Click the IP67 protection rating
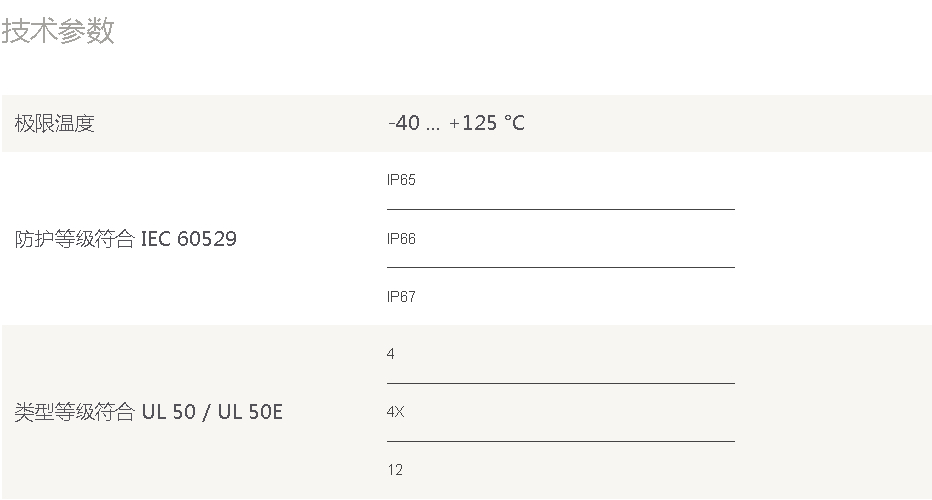Viewport: 932px width, 500px height. coord(401,297)
